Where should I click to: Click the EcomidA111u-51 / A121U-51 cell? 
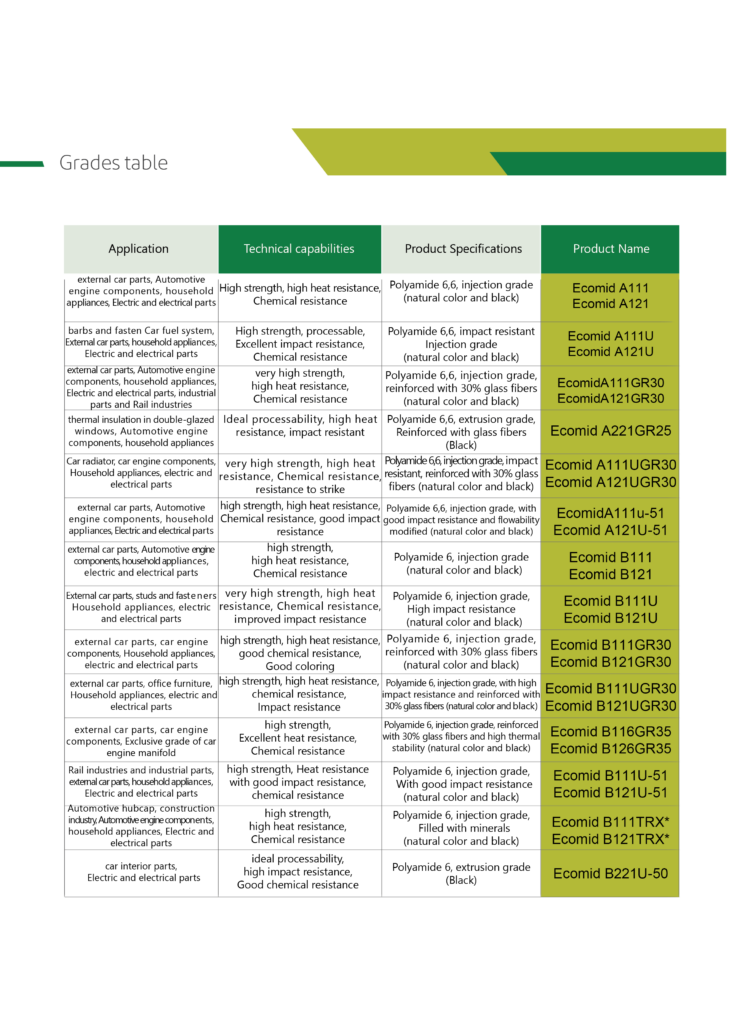click(x=610, y=522)
